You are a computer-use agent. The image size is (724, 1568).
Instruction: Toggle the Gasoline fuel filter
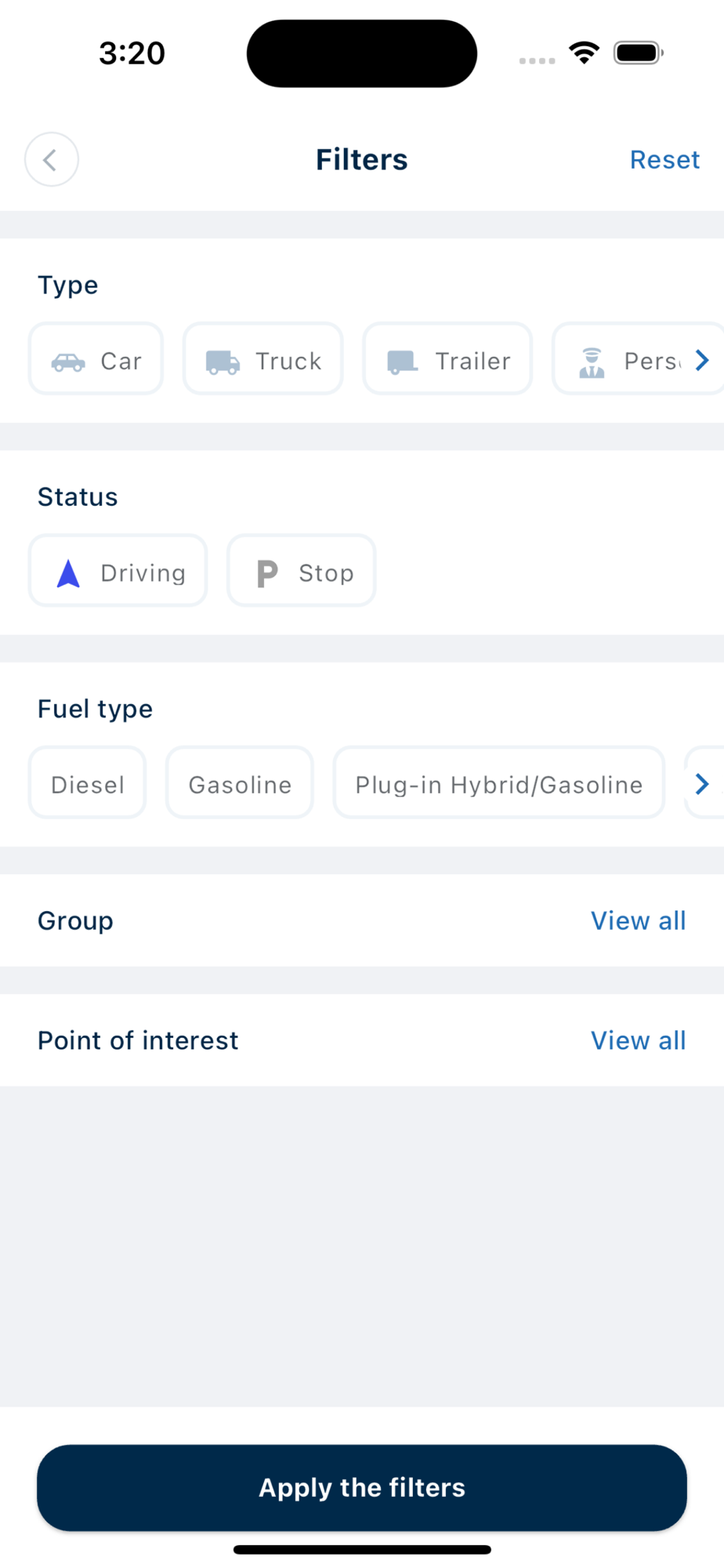click(240, 785)
